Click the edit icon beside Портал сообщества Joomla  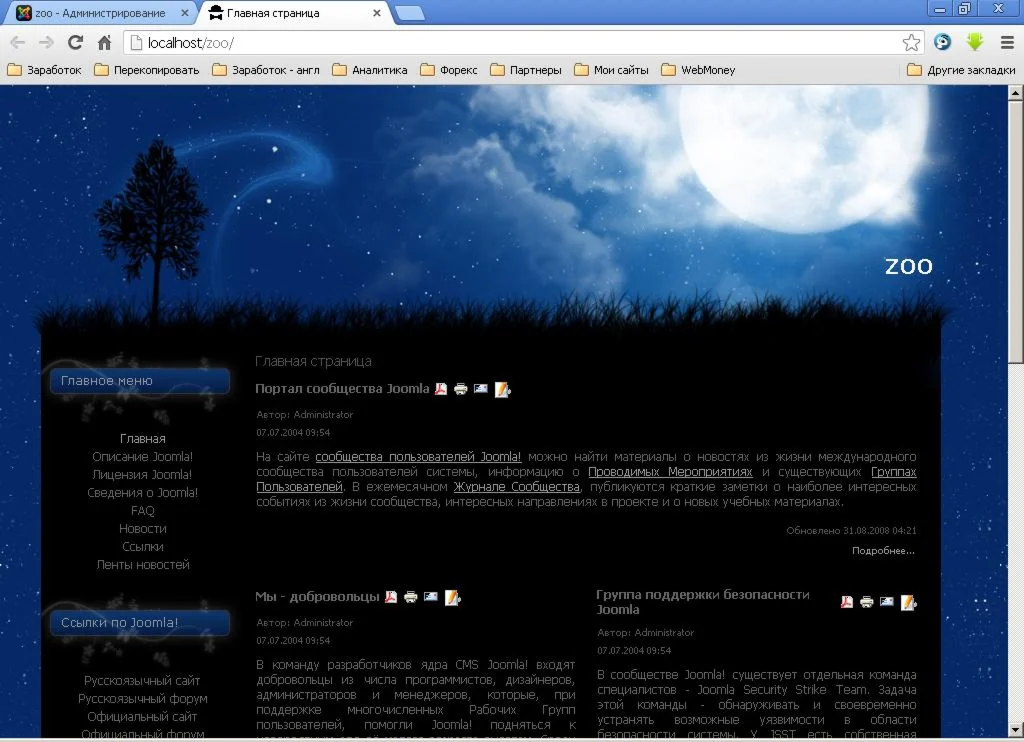[x=502, y=389]
